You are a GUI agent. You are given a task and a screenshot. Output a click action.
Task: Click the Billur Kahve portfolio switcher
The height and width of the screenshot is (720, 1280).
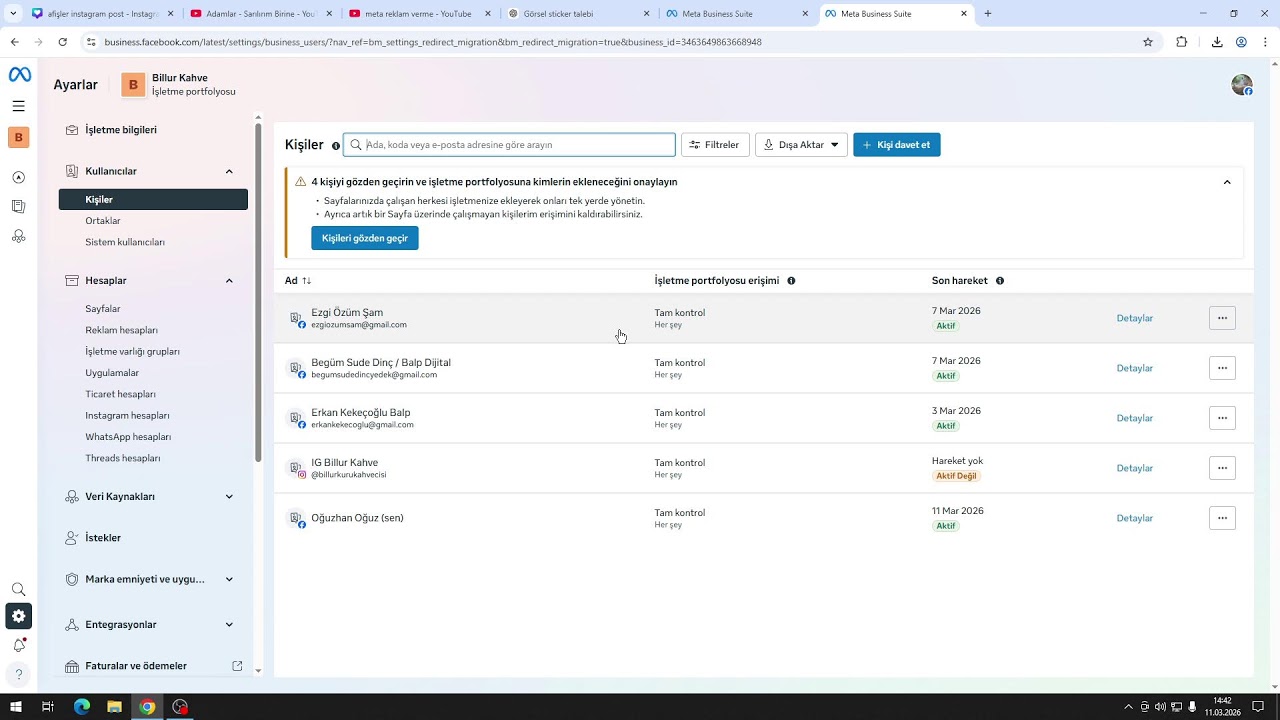point(180,85)
